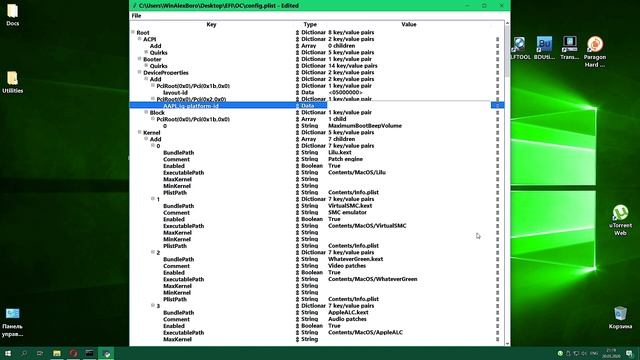Open the Docs folder on the desktop
The height and width of the screenshot is (360, 640).
point(13,15)
